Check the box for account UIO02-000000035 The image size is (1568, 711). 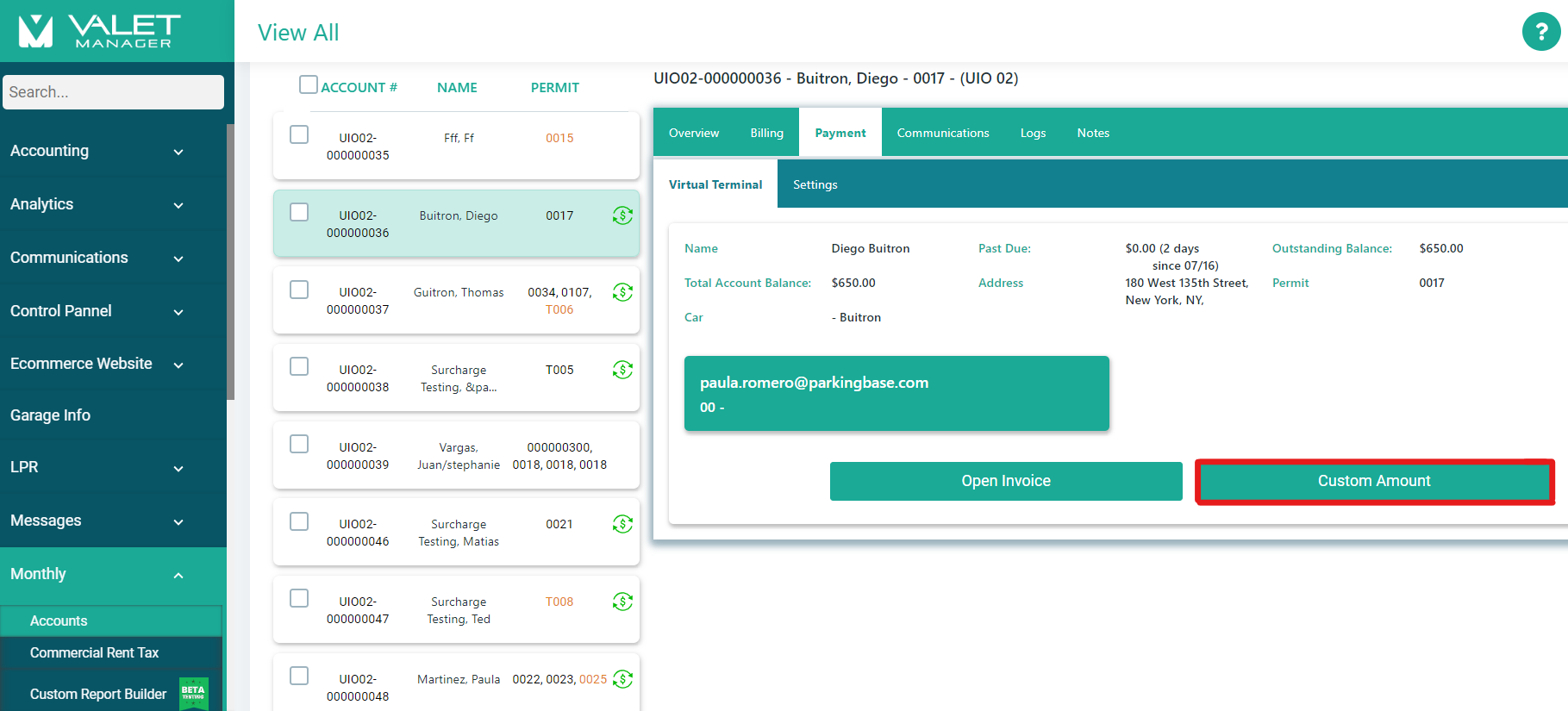pos(299,134)
